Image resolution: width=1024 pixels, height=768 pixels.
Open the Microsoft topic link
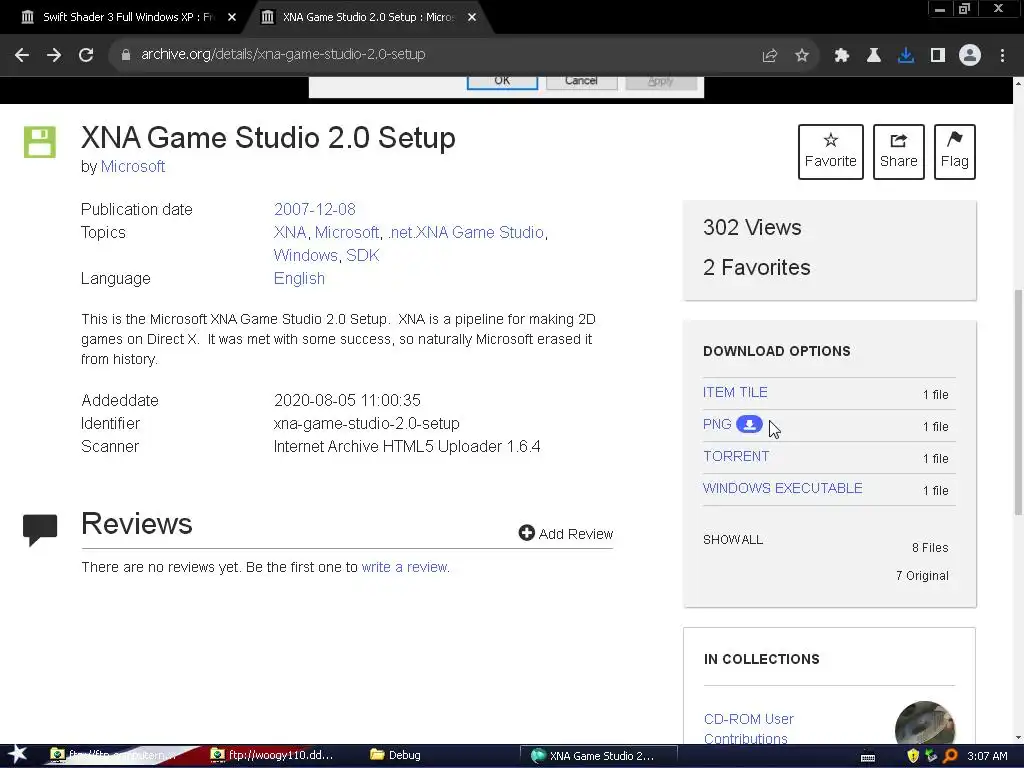point(347,232)
